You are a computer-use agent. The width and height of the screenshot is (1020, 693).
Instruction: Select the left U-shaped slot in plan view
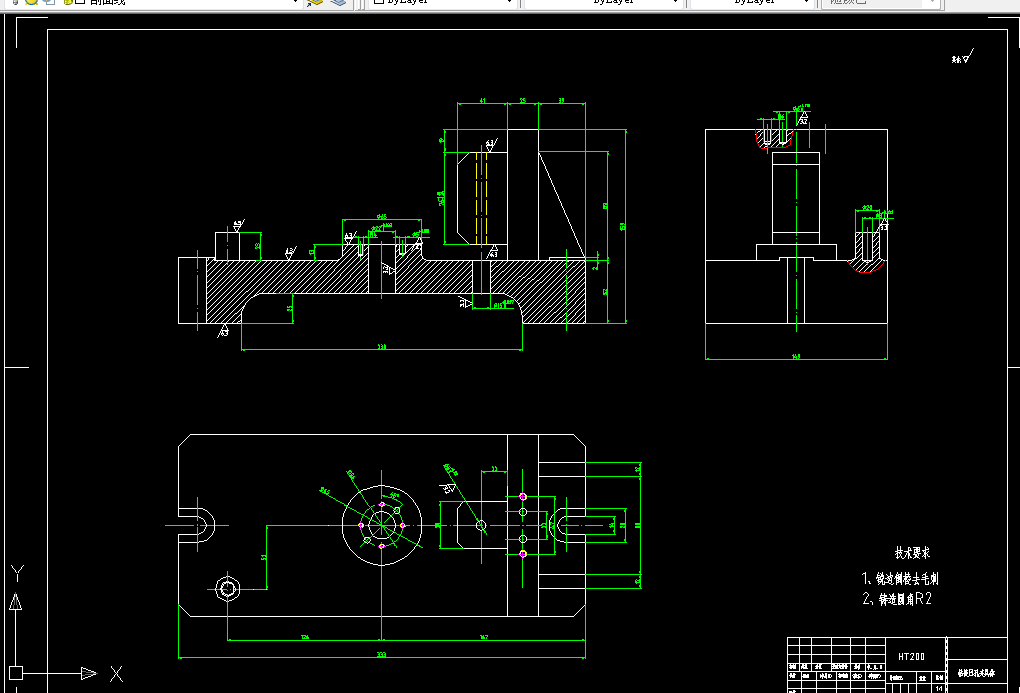click(x=197, y=525)
